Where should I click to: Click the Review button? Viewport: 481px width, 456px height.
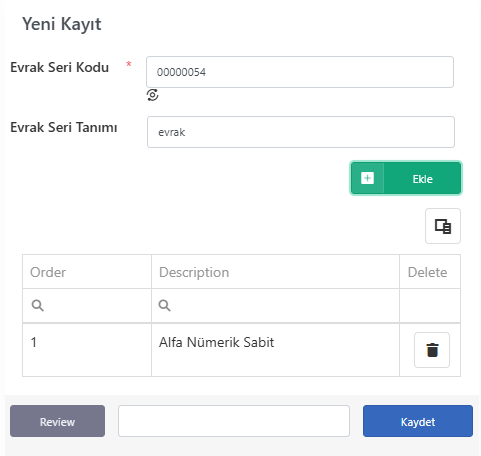pos(57,421)
